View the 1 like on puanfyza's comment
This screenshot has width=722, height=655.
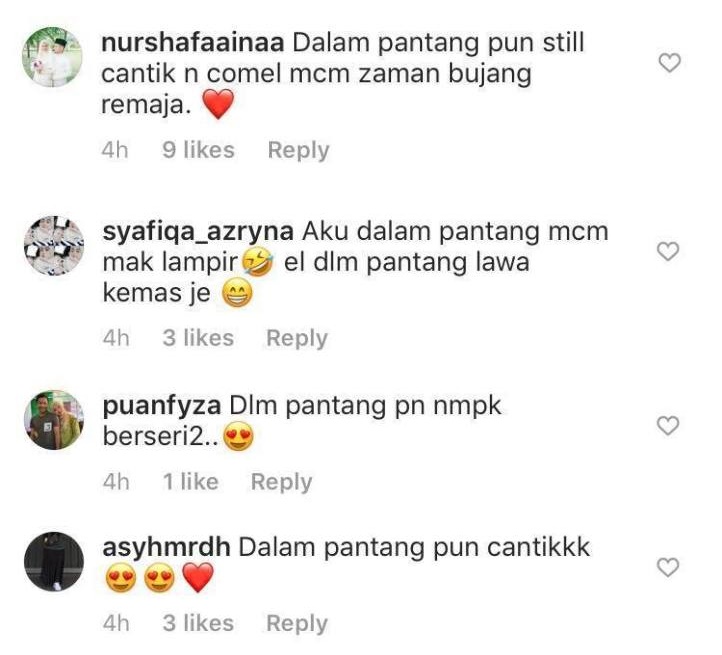tap(191, 481)
